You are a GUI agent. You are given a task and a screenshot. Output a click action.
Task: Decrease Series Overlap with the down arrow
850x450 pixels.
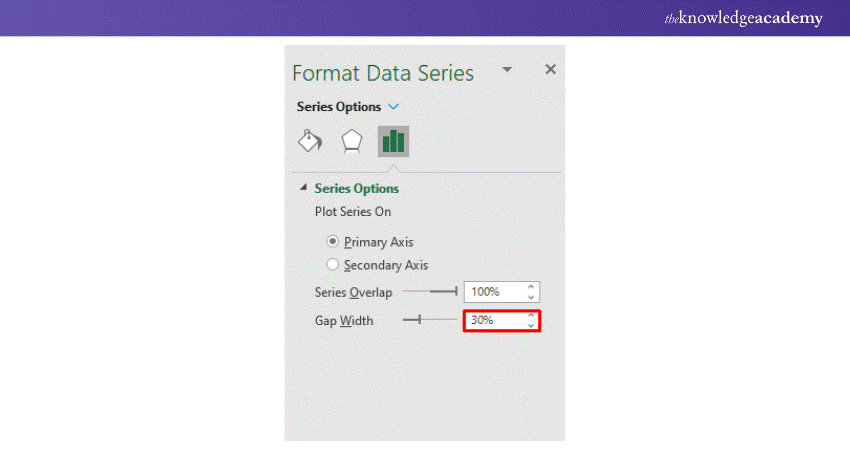click(531, 297)
